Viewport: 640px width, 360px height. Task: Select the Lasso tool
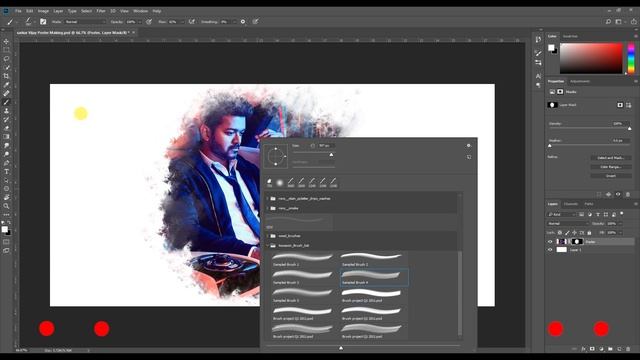pos(6,58)
